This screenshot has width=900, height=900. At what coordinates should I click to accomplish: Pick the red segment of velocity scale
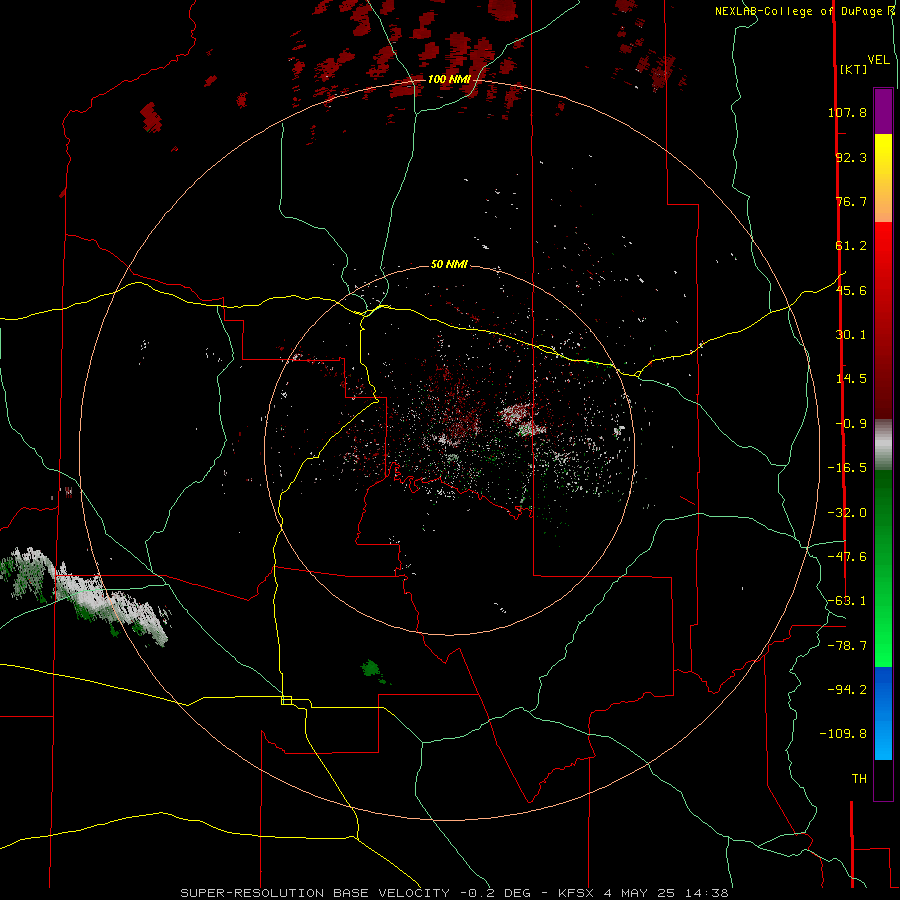883,320
